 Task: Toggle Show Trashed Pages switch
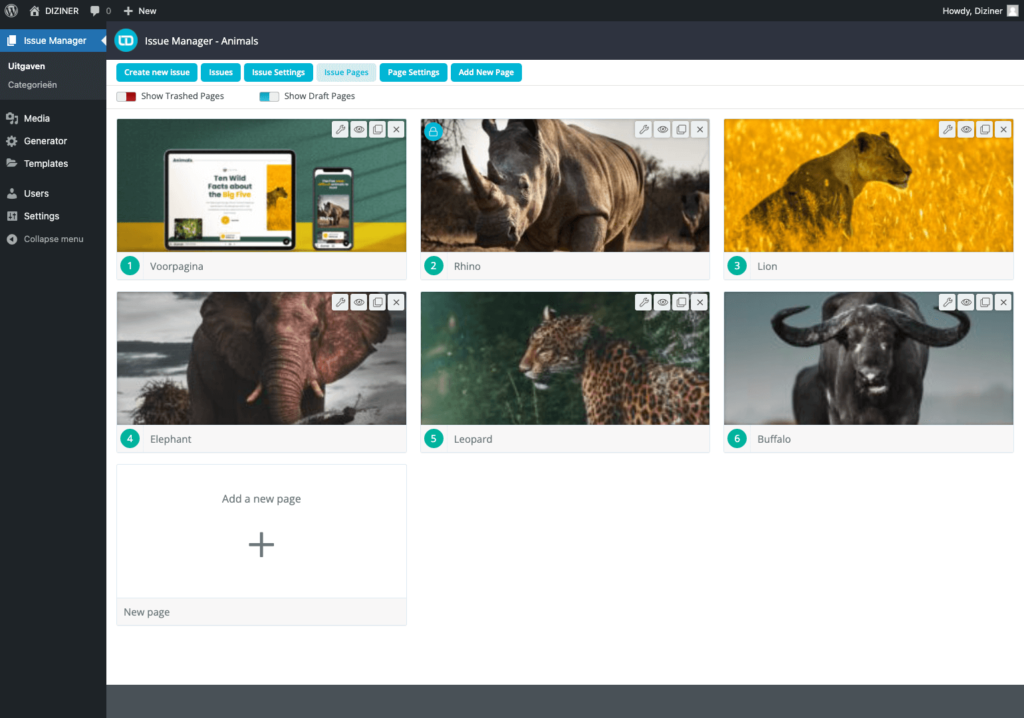[126, 97]
